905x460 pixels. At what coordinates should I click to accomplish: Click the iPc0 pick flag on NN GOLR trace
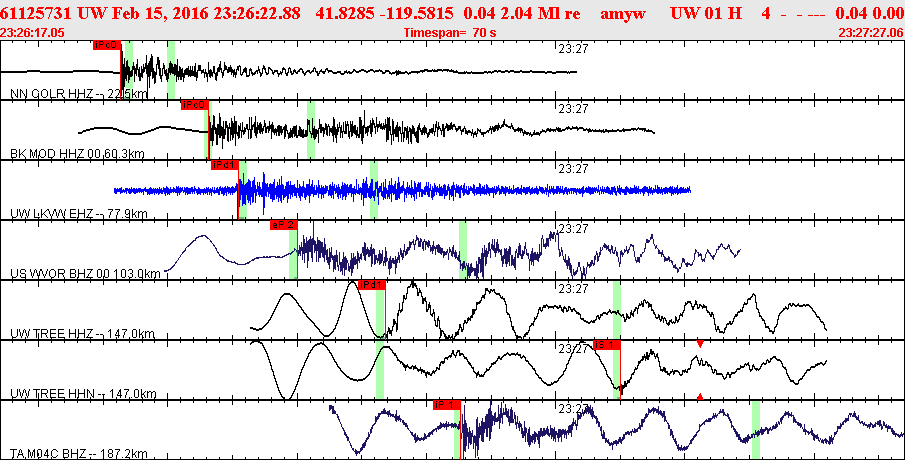(106, 46)
